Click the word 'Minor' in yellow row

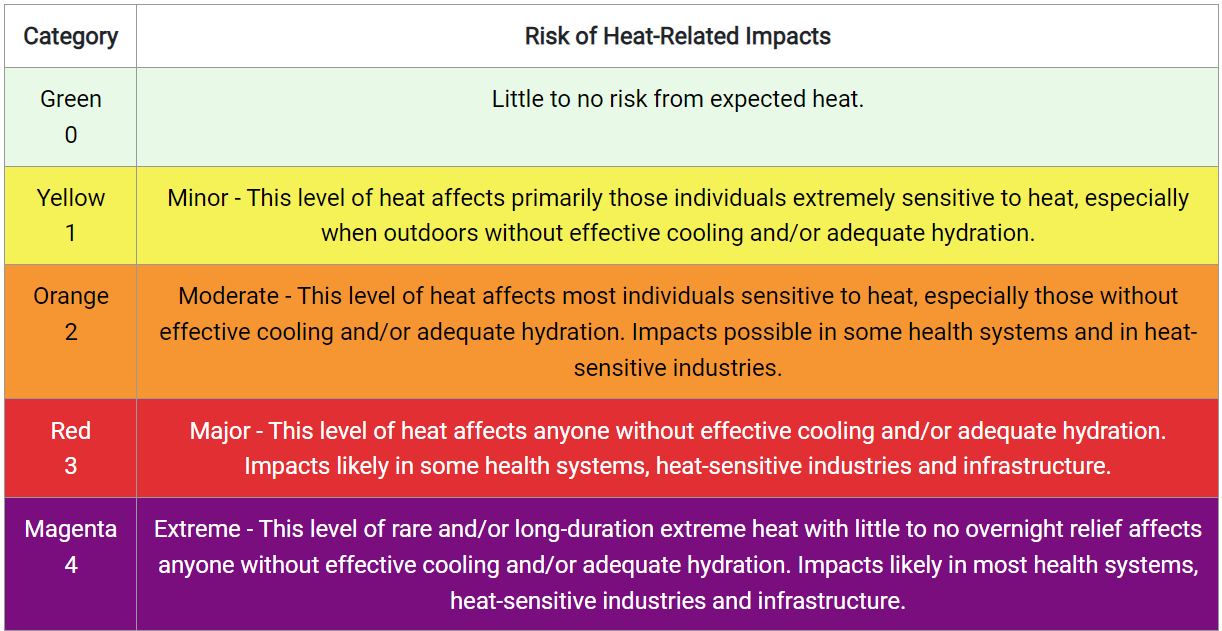[x=197, y=197]
